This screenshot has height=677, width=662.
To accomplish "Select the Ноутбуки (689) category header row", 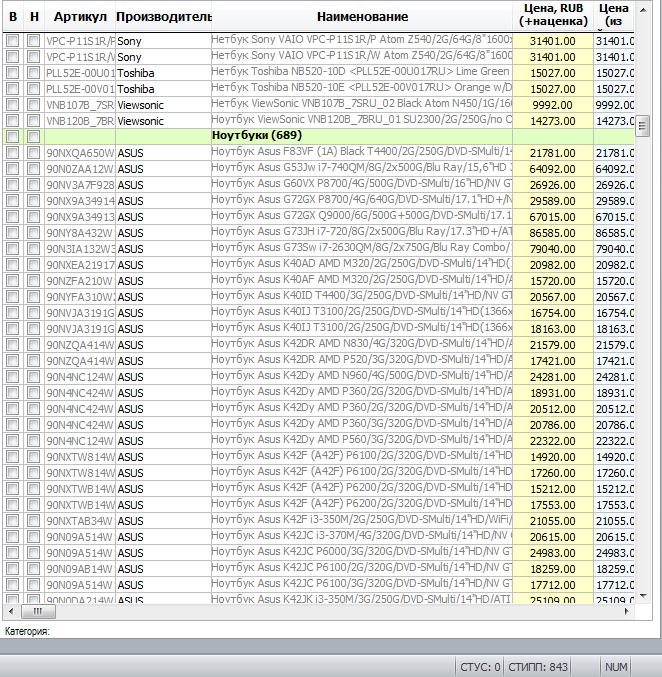I will (318, 136).
